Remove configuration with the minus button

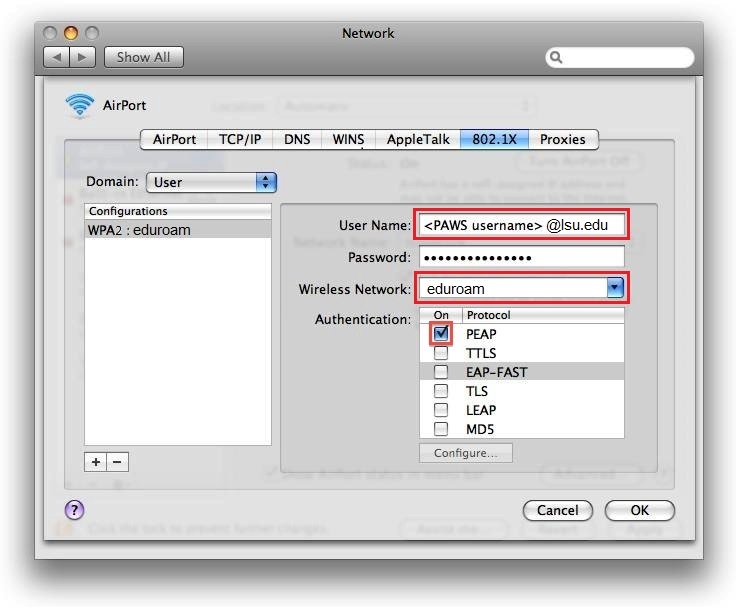pyautogui.click(x=117, y=462)
